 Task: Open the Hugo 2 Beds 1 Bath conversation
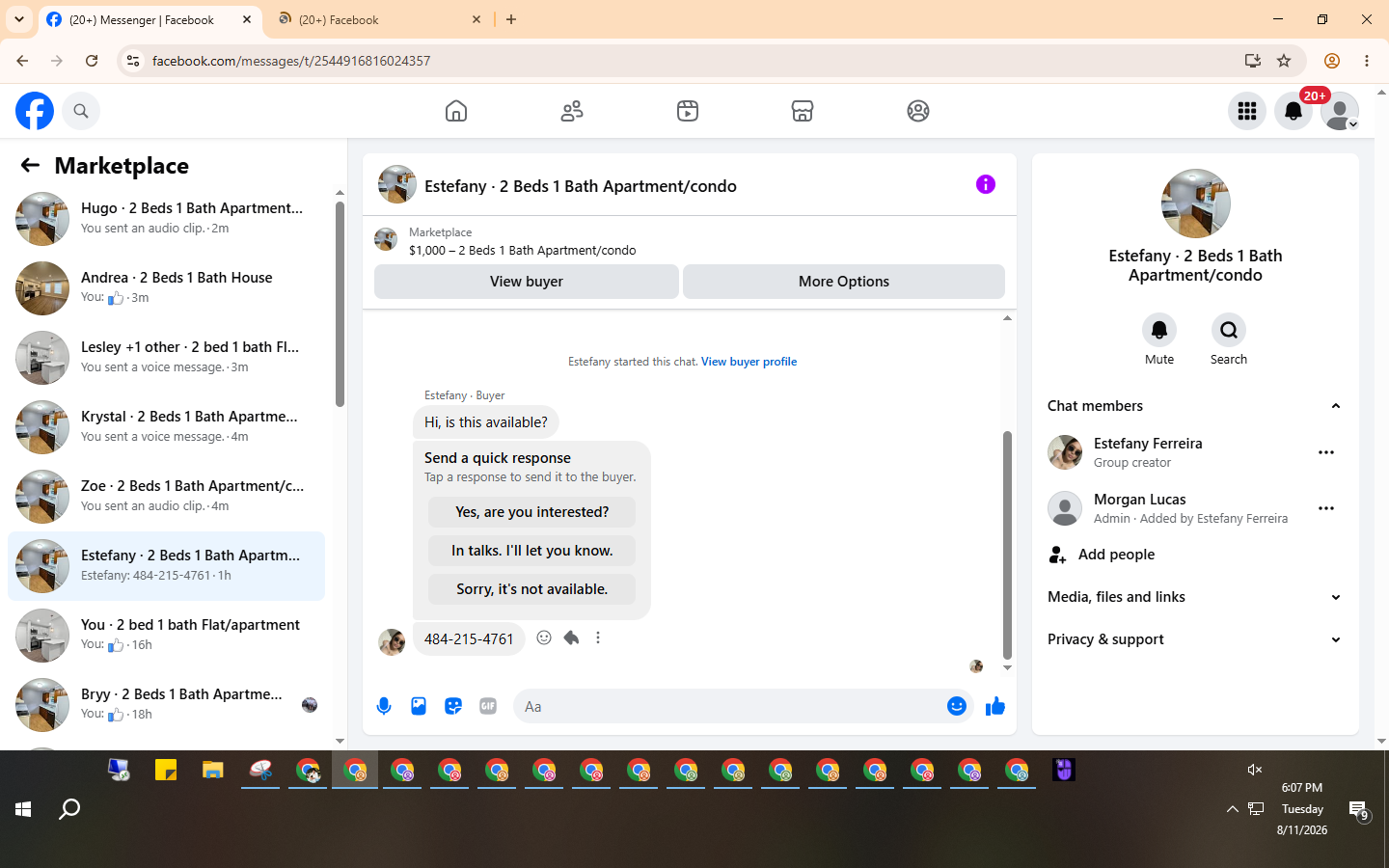(166, 218)
